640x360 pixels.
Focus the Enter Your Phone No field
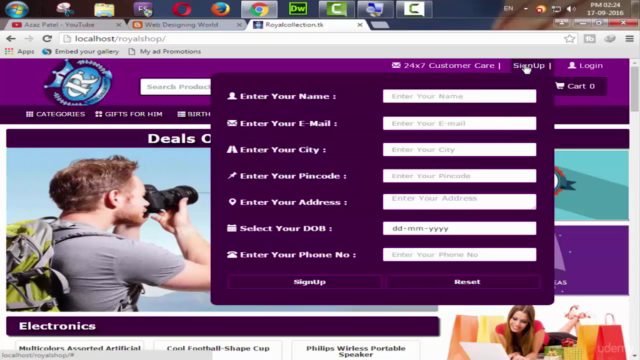click(x=459, y=255)
